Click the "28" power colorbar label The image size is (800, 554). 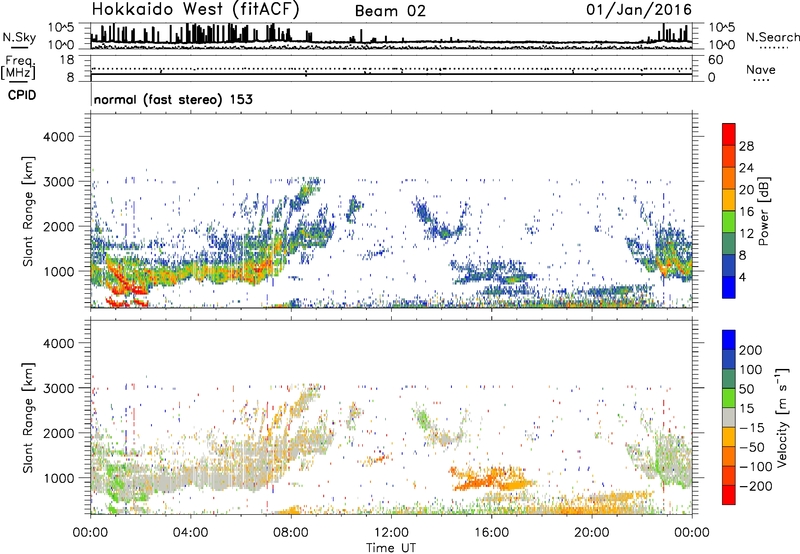(746, 146)
